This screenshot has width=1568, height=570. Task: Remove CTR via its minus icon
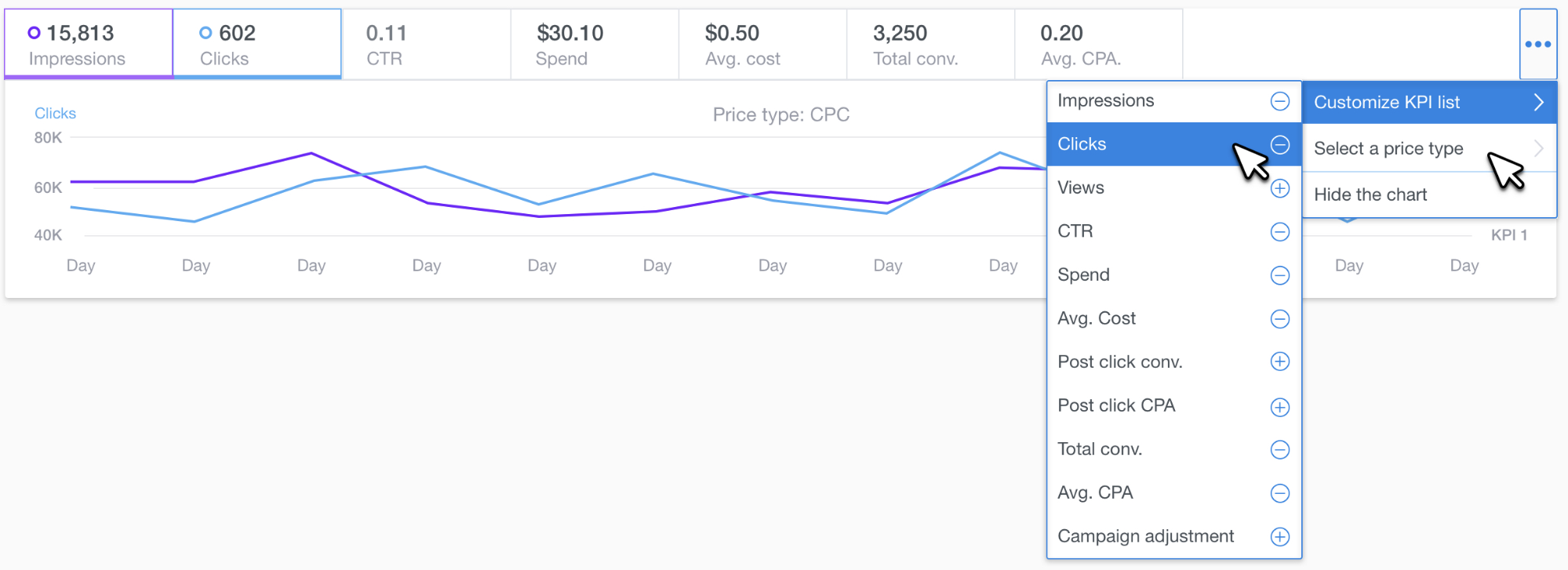1279,232
